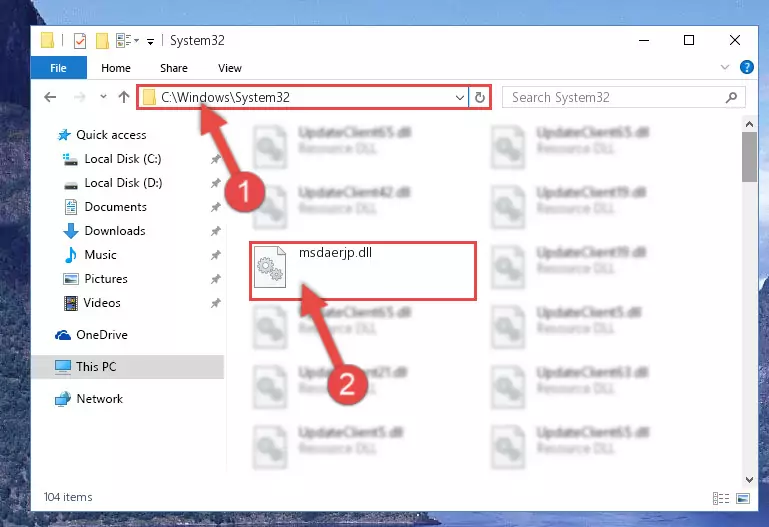The image size is (769, 527).
Task: Go back using the back arrow
Action: (50, 97)
